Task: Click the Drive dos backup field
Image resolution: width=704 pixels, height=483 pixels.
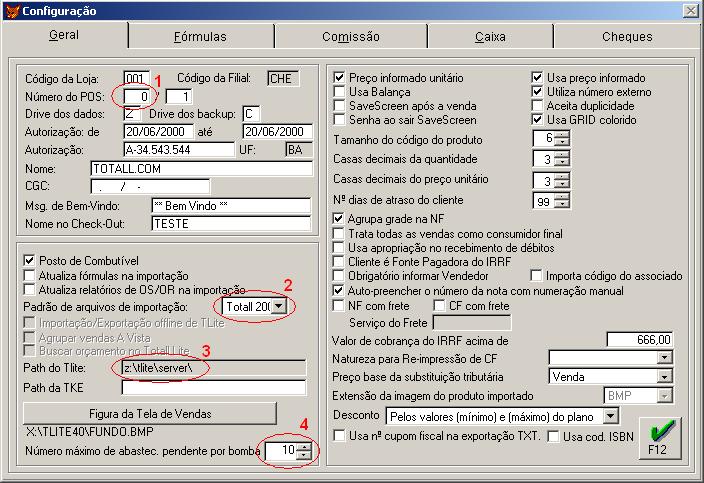Action: point(251,114)
